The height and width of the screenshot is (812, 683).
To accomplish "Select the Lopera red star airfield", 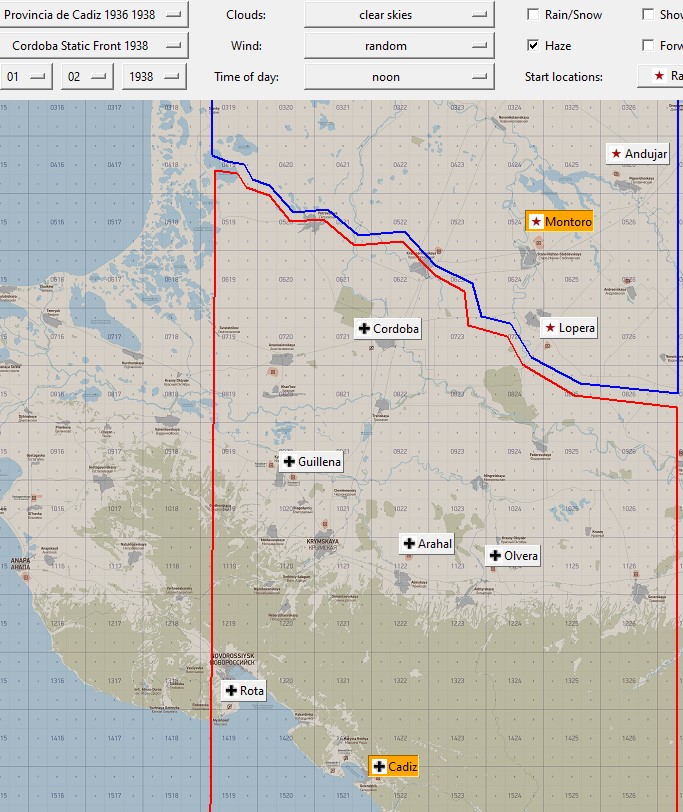I will (569, 328).
